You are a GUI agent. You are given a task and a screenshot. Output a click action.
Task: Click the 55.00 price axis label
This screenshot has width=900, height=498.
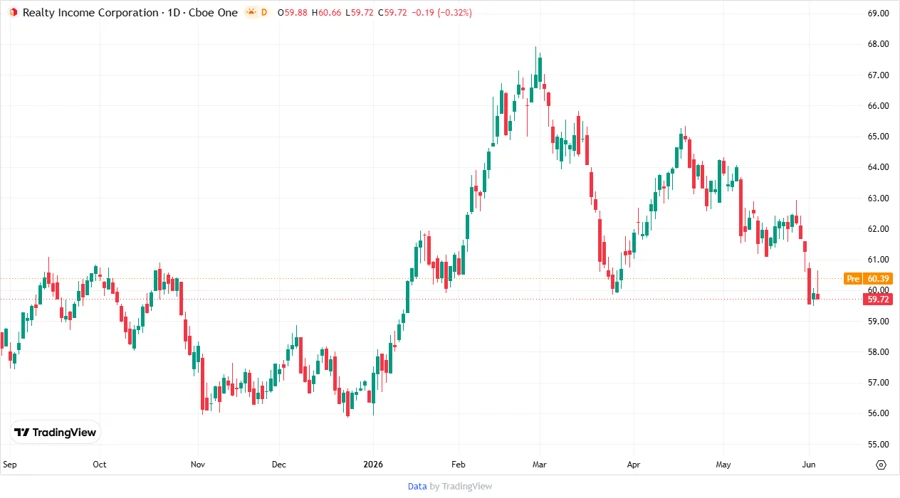pyautogui.click(x=878, y=444)
